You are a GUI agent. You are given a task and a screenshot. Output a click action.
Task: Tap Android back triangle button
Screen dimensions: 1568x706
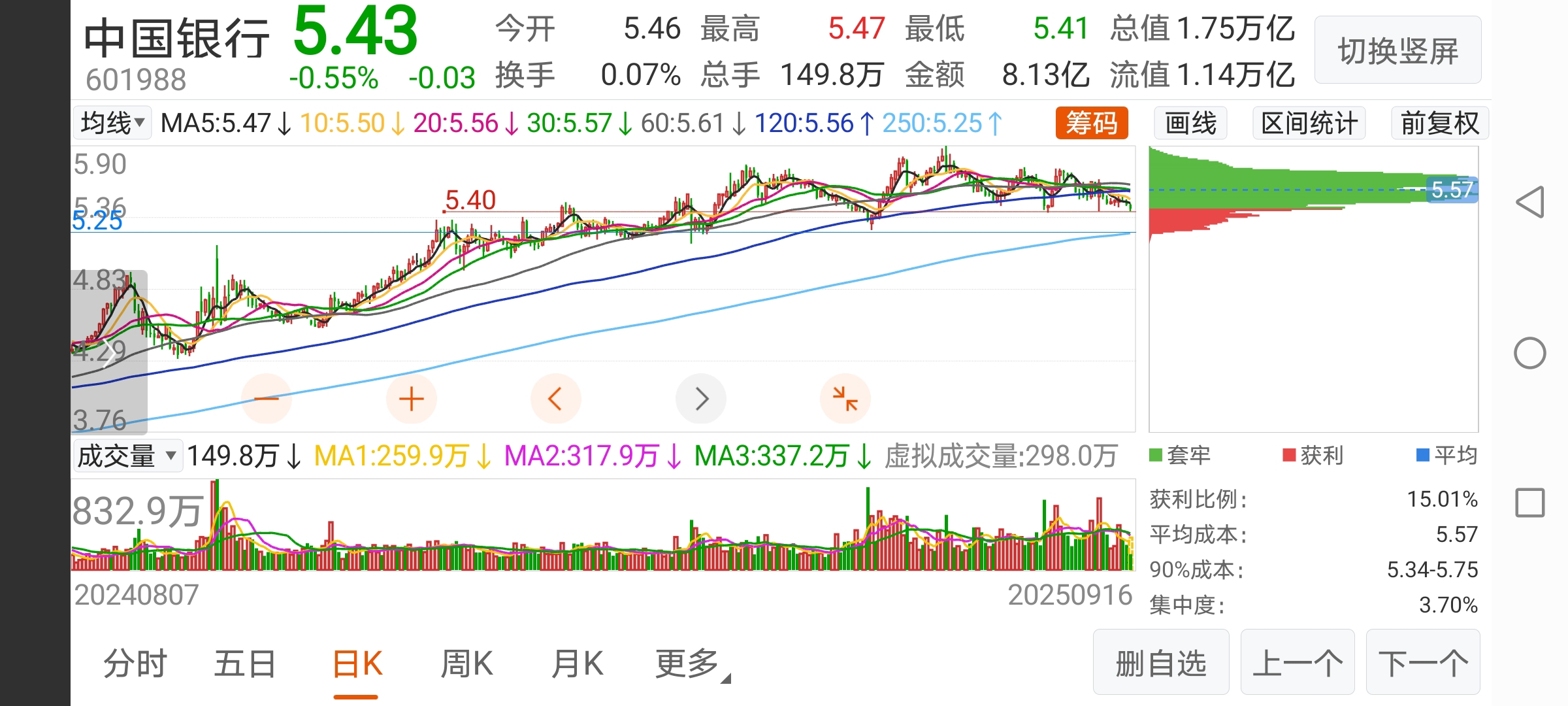[1530, 202]
